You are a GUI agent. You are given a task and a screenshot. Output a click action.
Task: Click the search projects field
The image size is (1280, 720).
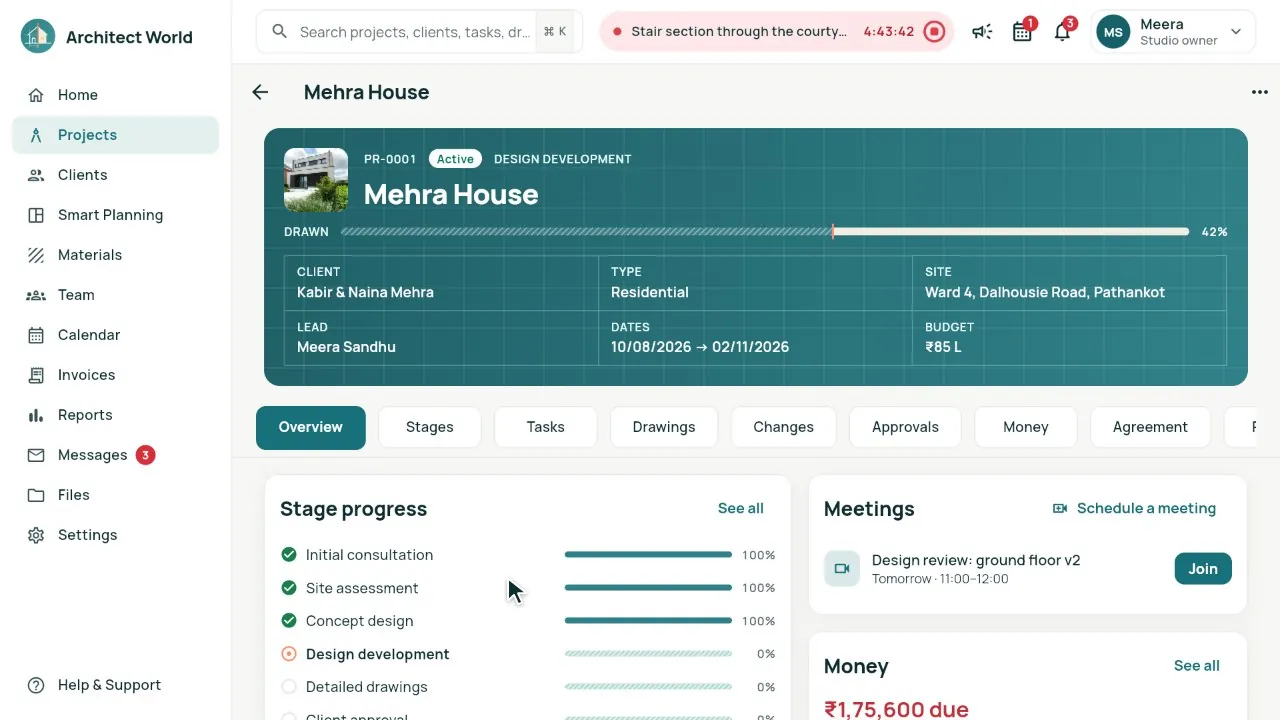[419, 32]
